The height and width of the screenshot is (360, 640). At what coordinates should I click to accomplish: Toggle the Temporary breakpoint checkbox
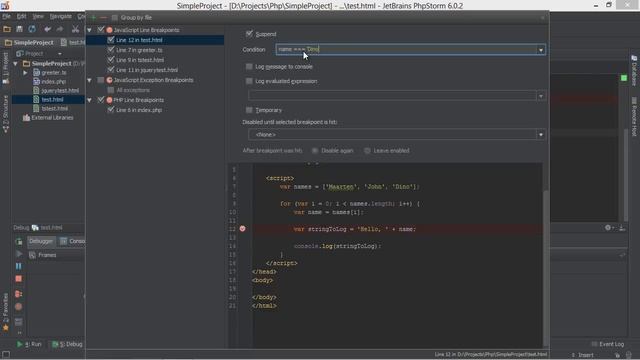click(249, 110)
